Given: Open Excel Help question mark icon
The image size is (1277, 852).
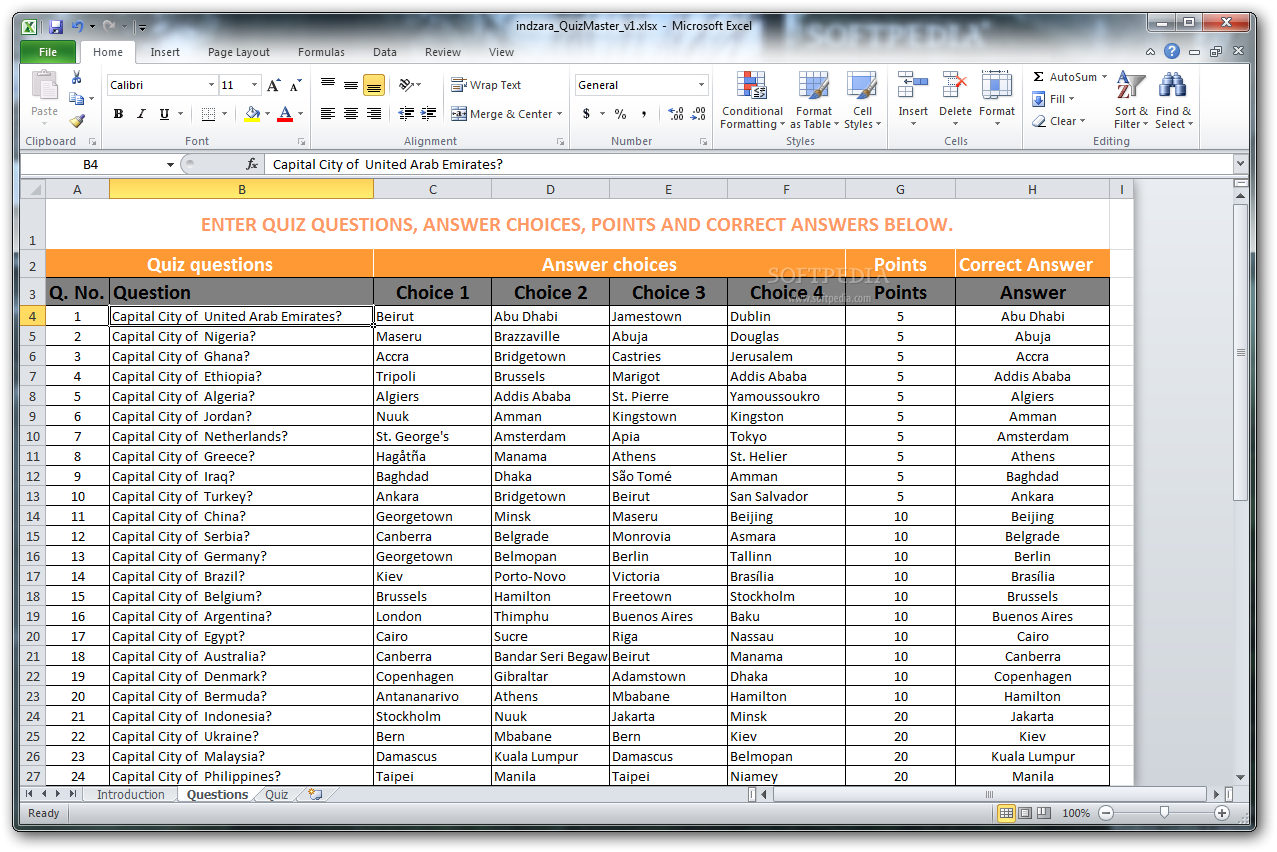Looking at the screenshot, I should pos(1171,52).
